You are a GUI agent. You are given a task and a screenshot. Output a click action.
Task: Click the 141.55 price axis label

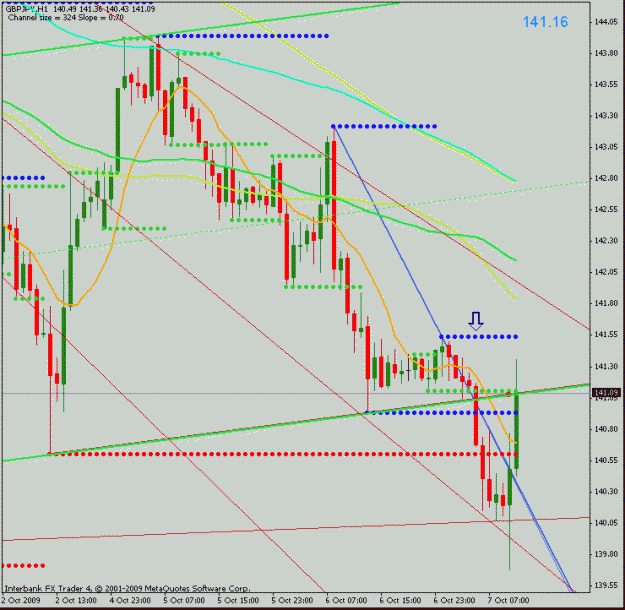coord(606,335)
